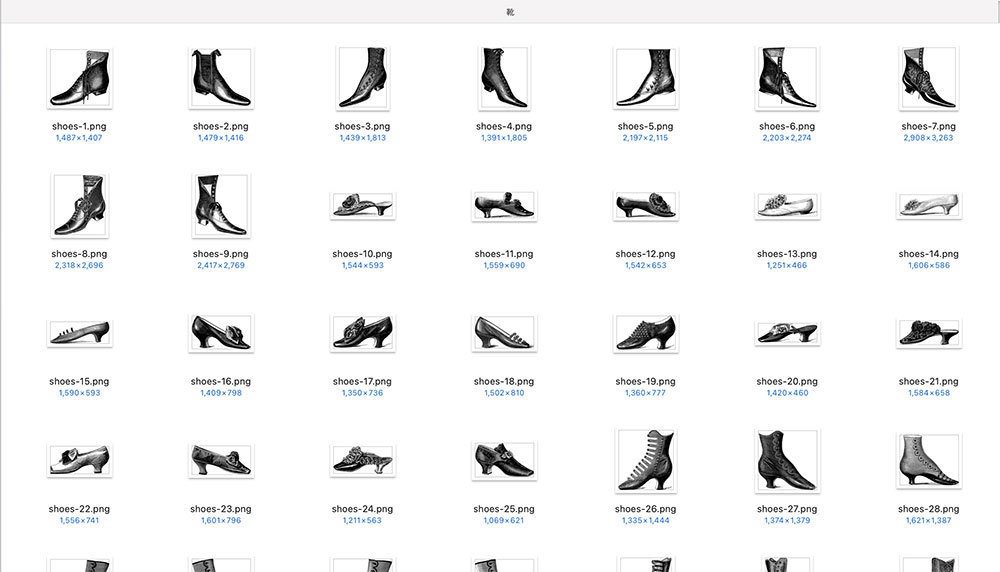Click the dimensions text 1,502×810

pos(504,393)
